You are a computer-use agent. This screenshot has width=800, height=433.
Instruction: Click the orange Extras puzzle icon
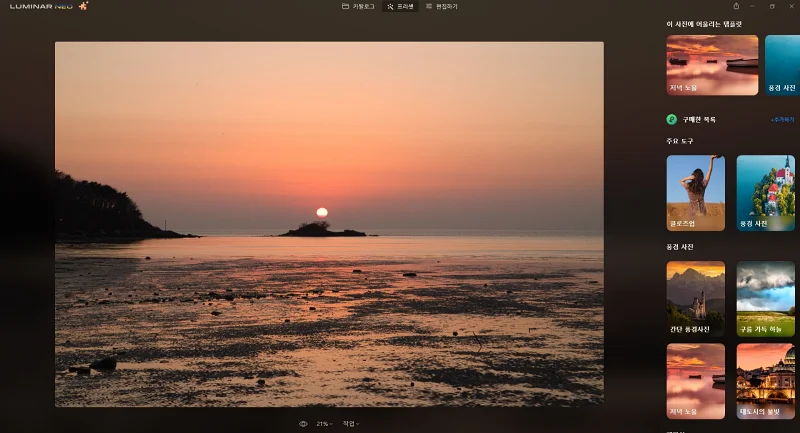tap(83, 6)
